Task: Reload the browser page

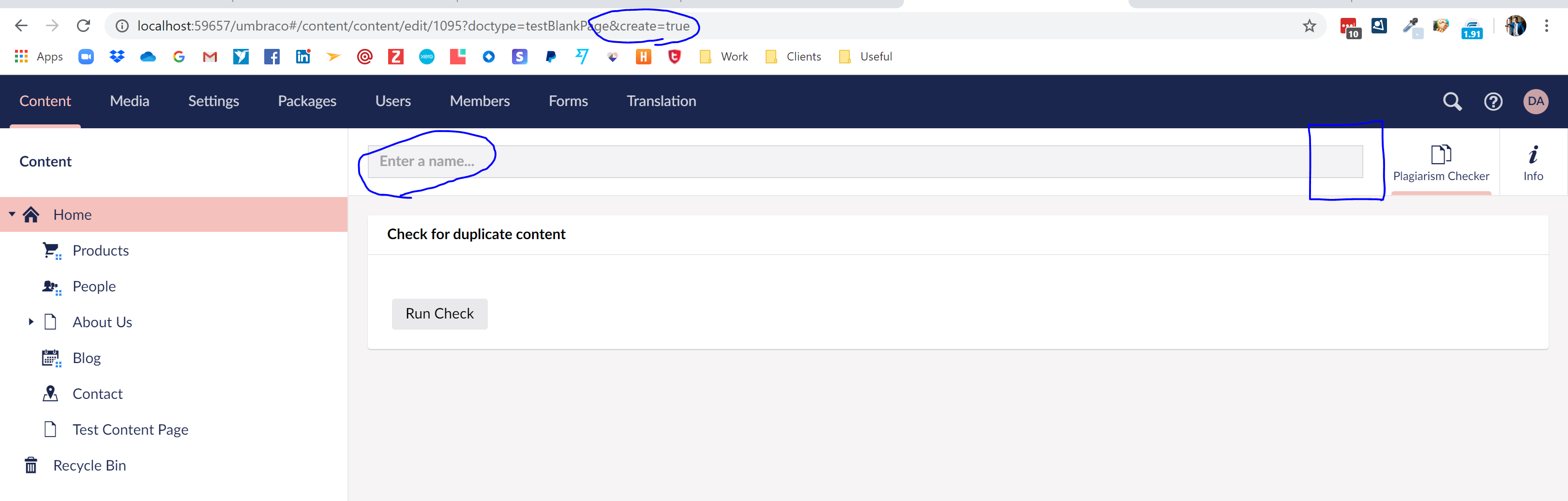Action: 83,26
